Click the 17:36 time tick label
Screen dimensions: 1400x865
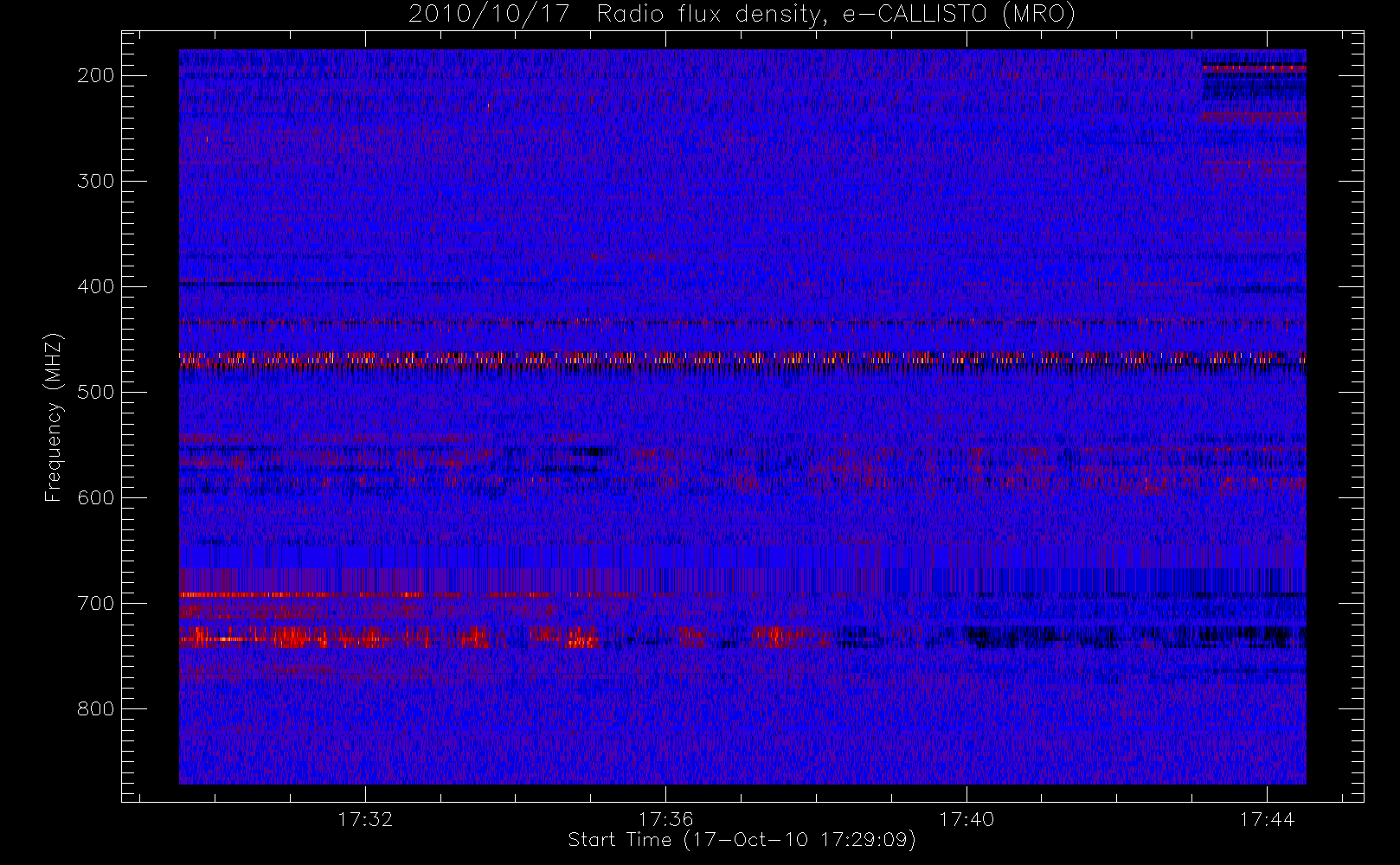point(665,819)
